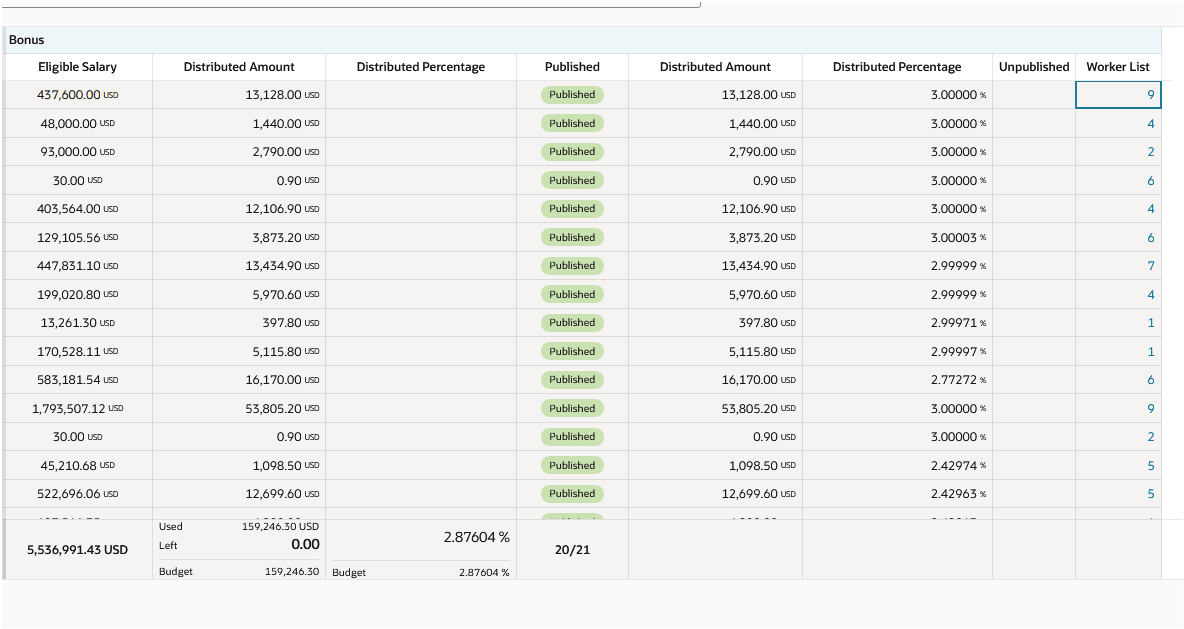
Task: Select the Bonus section header
Action: pyautogui.click(x=582, y=40)
